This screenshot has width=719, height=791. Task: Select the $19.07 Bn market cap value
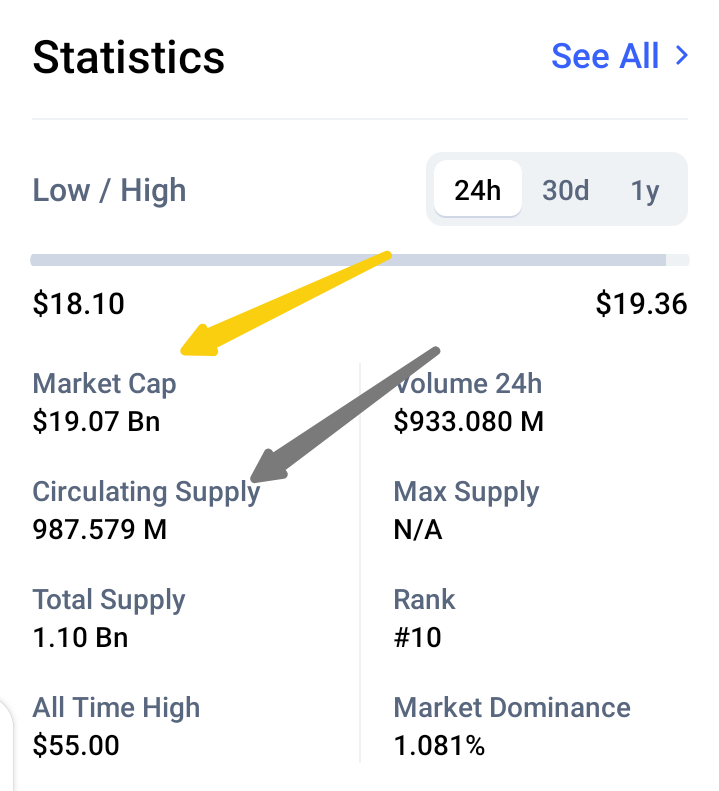pyautogui.click(x=96, y=421)
